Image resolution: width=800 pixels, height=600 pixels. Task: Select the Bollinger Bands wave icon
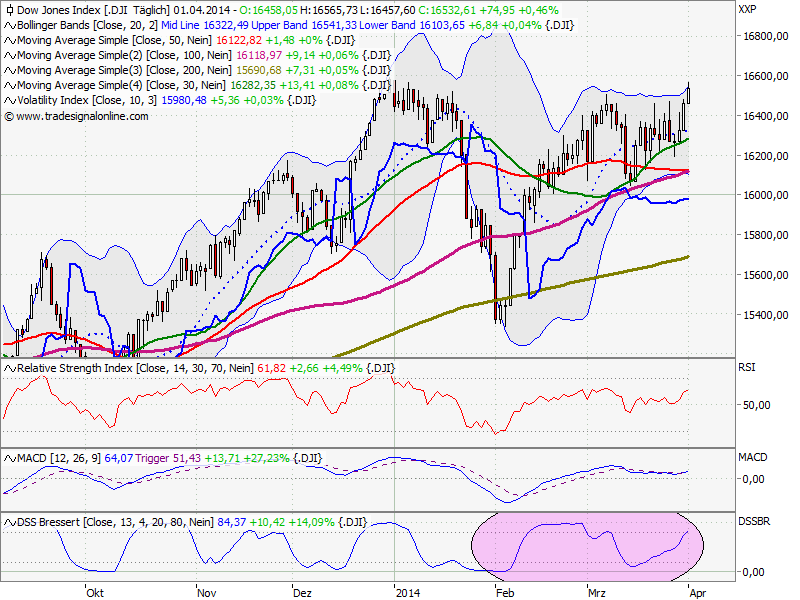9,25
